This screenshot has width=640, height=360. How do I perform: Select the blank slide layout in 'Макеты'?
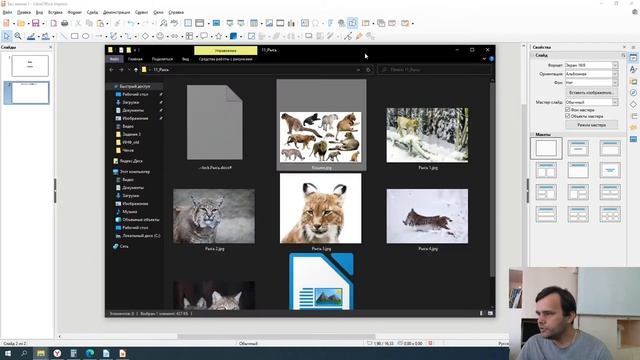point(546,148)
